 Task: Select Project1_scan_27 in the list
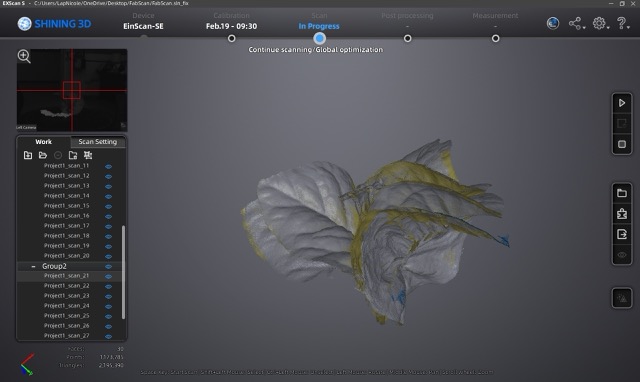(67, 335)
